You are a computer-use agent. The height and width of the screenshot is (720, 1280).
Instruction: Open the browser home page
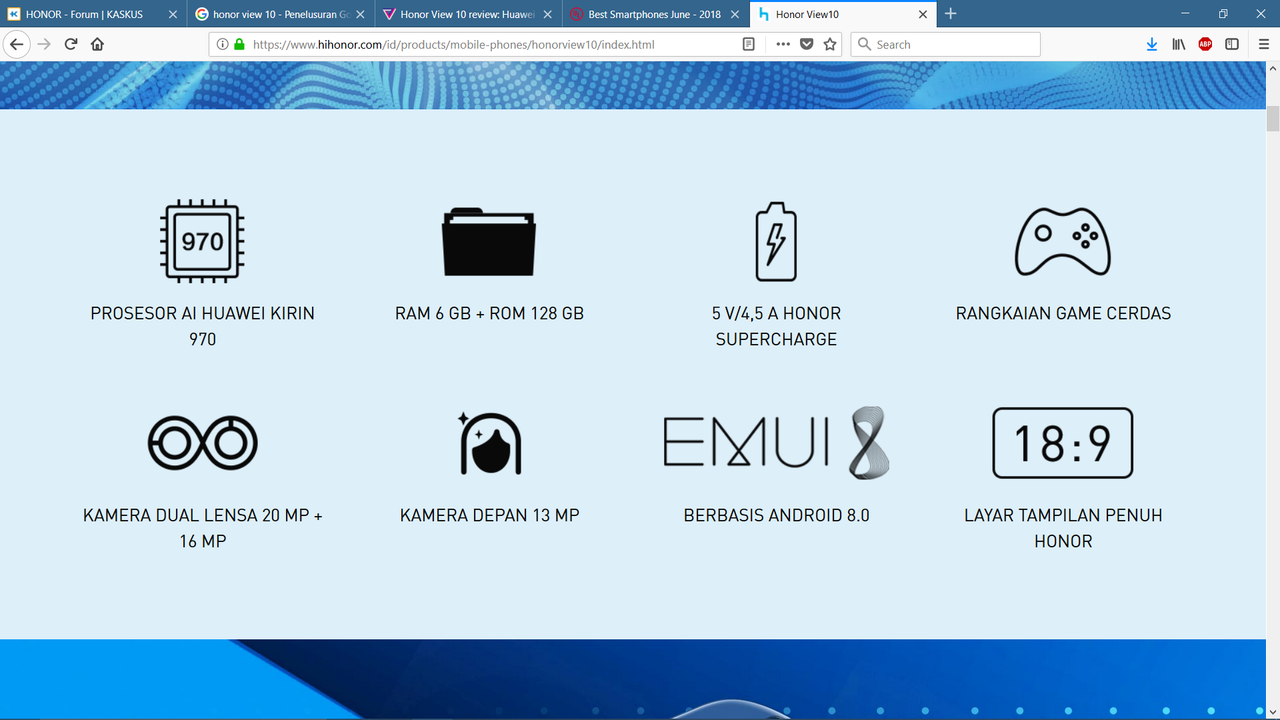98,44
